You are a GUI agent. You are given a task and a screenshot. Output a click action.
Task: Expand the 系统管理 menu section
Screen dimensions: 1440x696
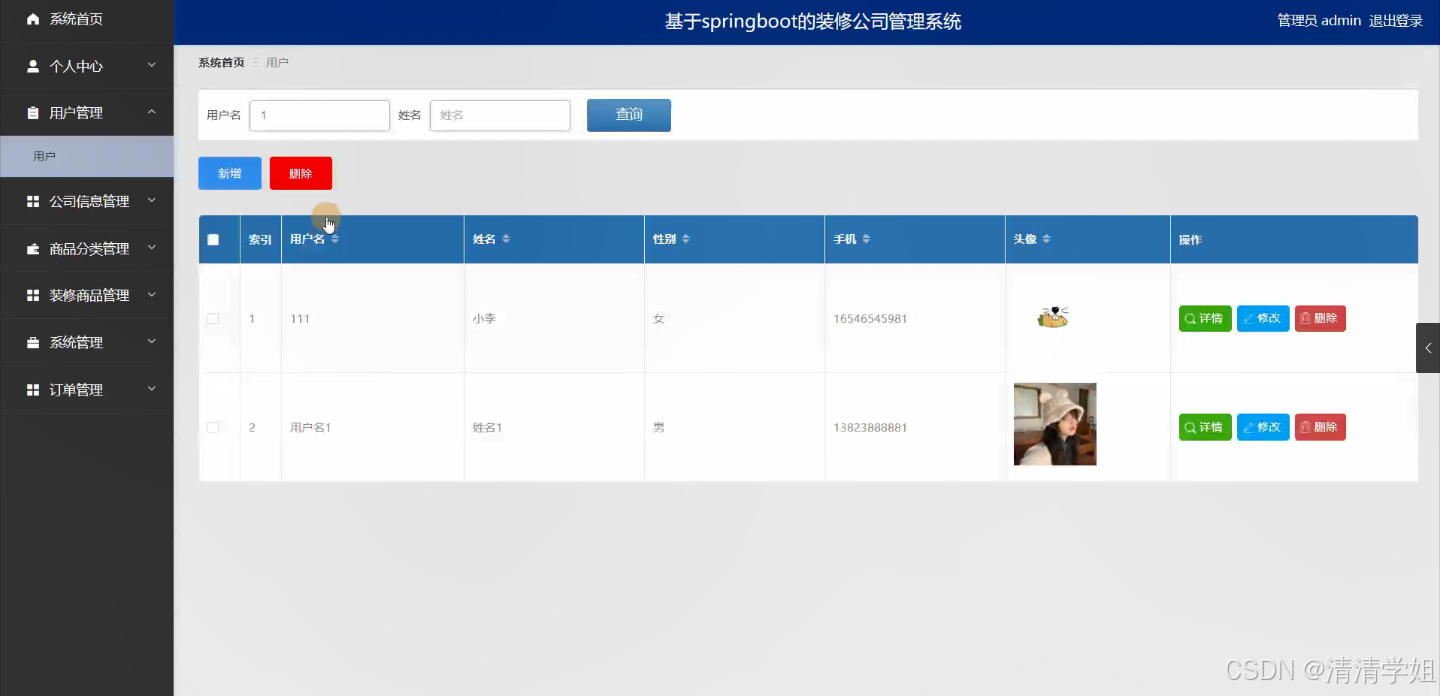(87, 342)
